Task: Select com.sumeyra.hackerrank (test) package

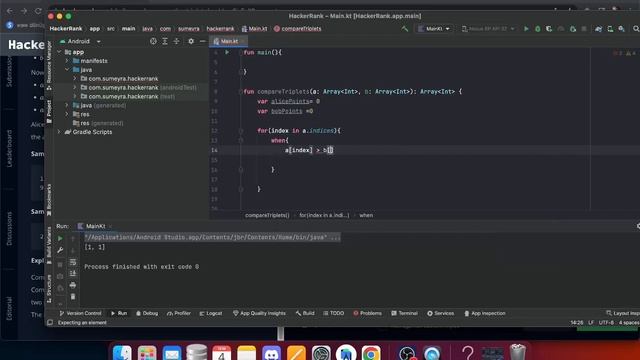Action: [127, 96]
